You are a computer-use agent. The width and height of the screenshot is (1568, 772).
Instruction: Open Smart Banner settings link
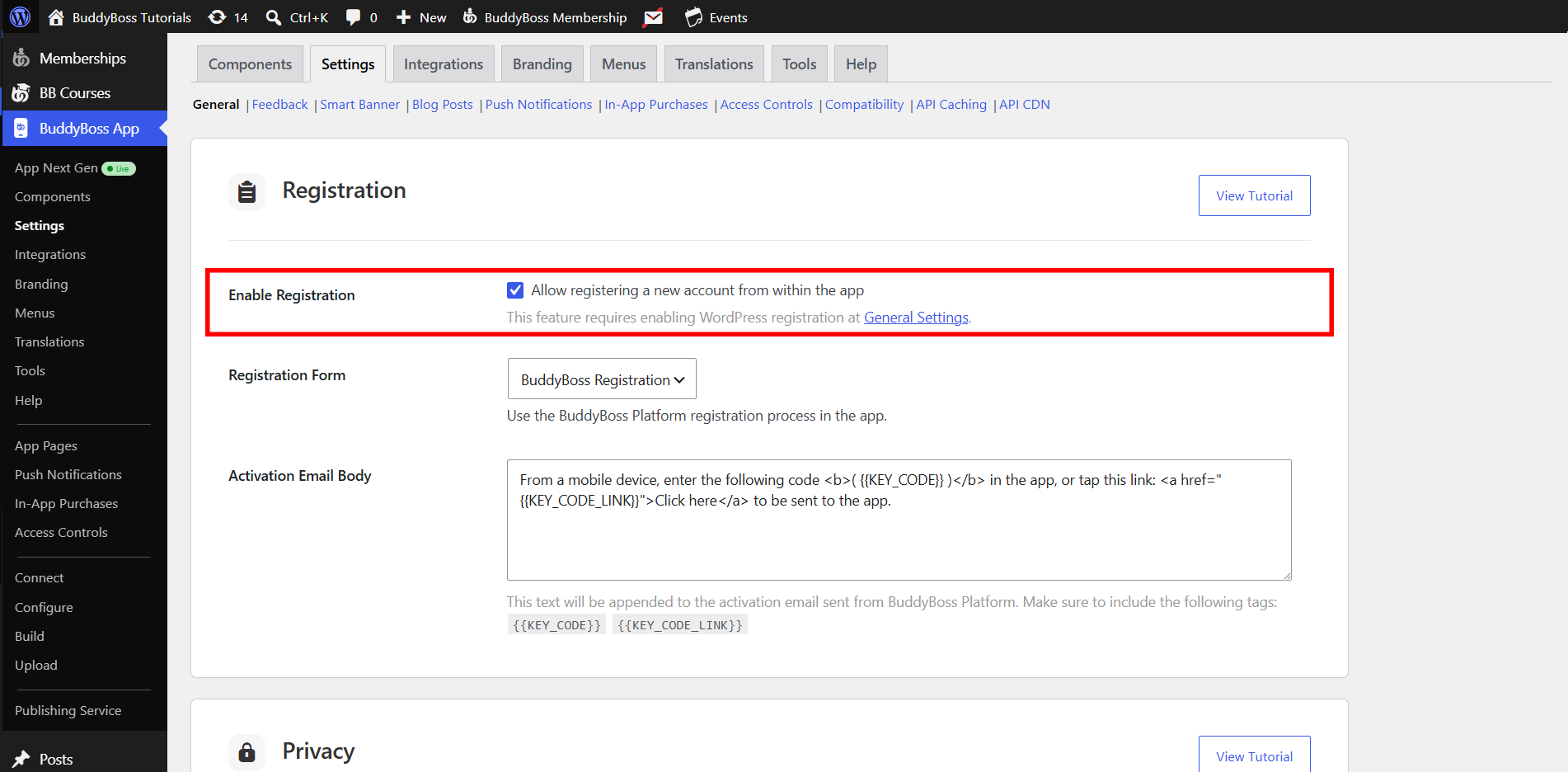(359, 105)
